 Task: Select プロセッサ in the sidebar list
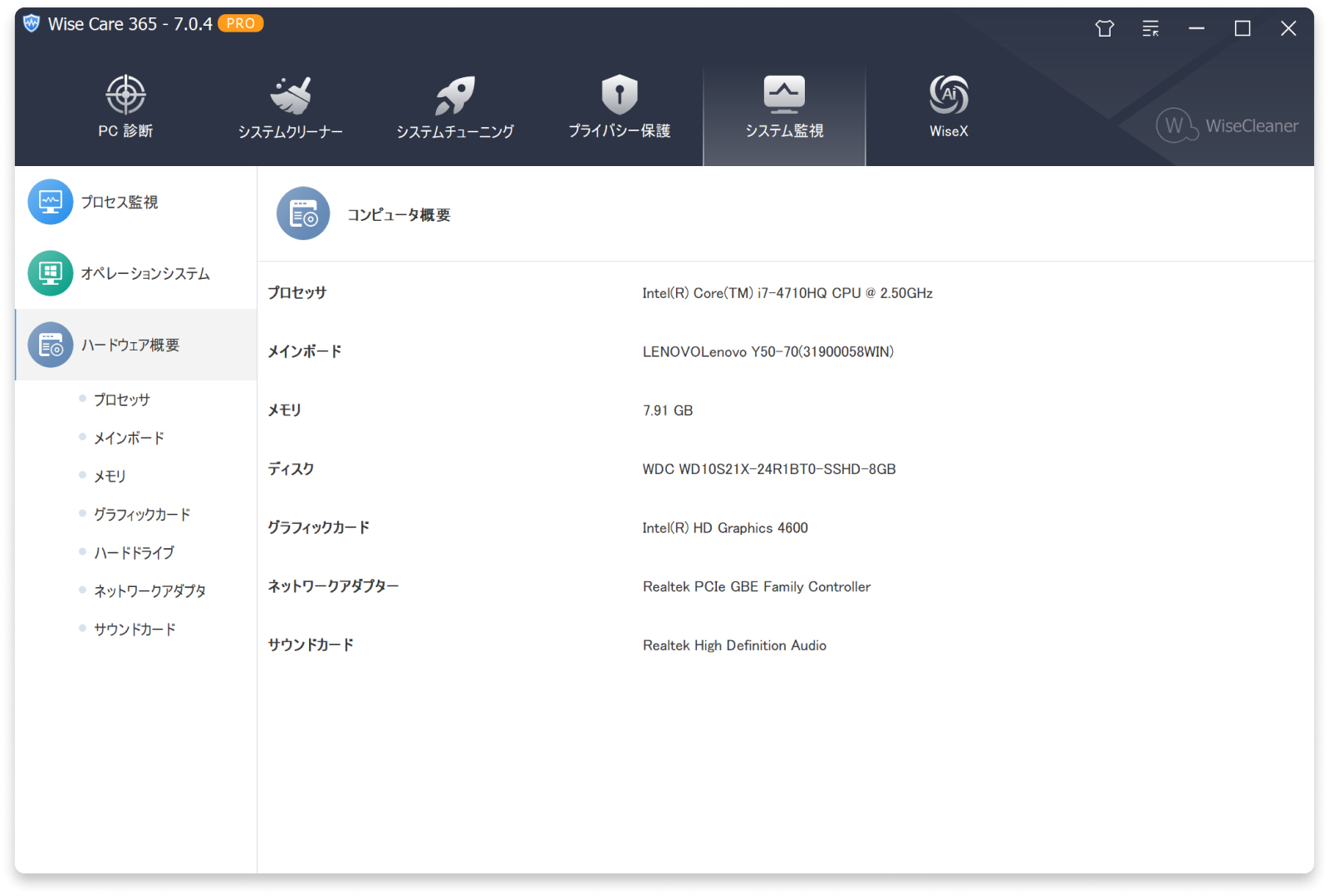coord(121,399)
